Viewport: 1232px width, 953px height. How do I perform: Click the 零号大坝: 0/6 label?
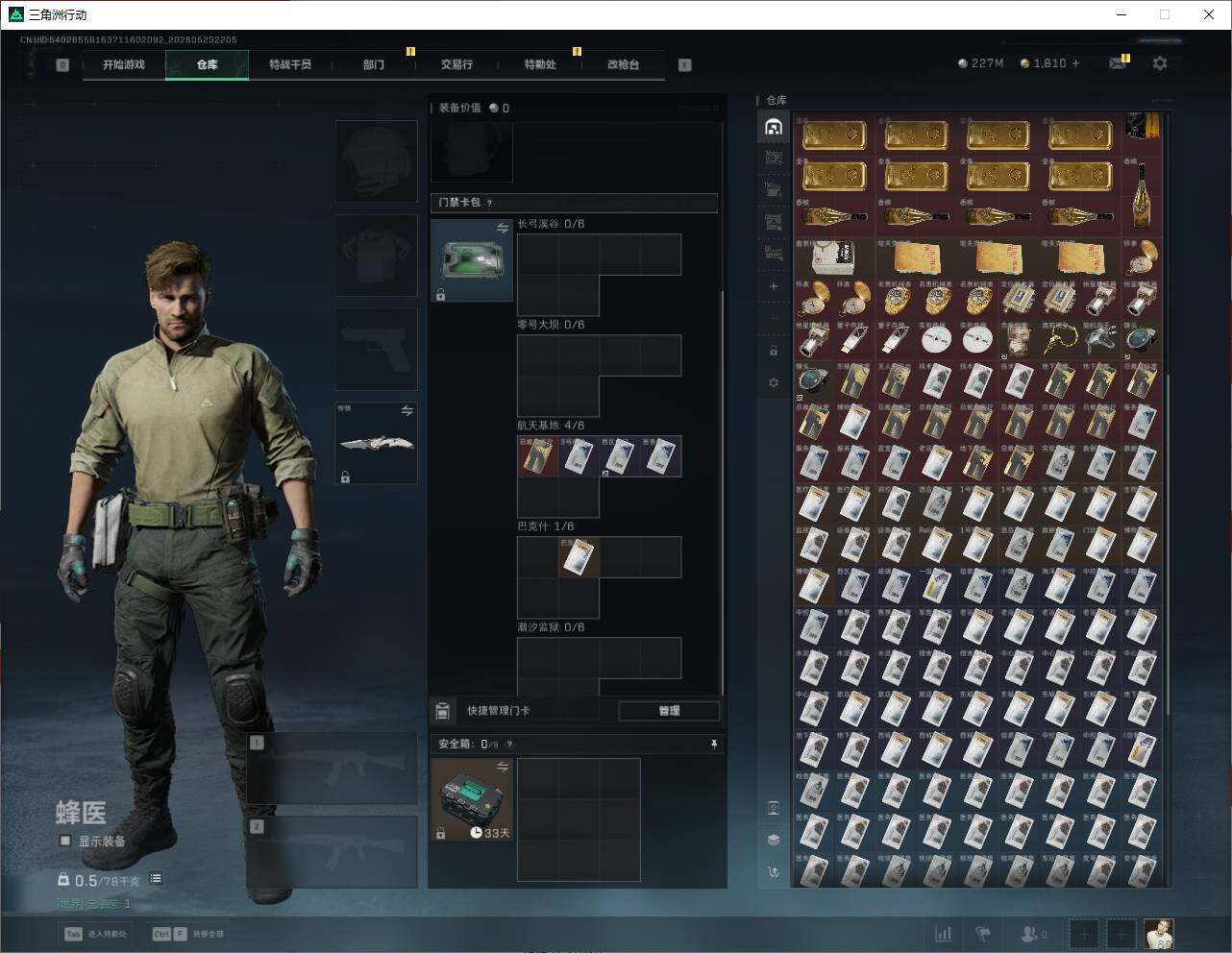551,325
